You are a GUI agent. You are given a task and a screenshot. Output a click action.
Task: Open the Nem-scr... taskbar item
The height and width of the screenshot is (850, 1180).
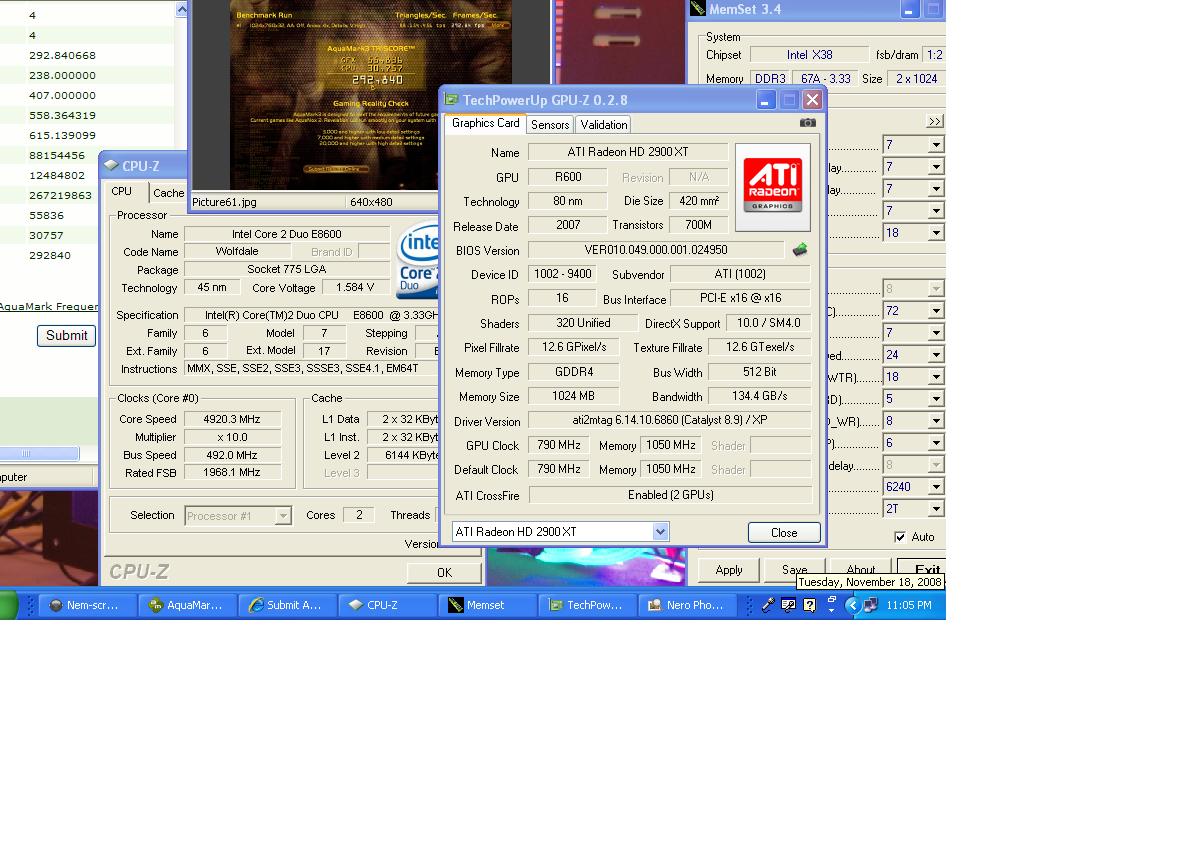(x=87, y=605)
